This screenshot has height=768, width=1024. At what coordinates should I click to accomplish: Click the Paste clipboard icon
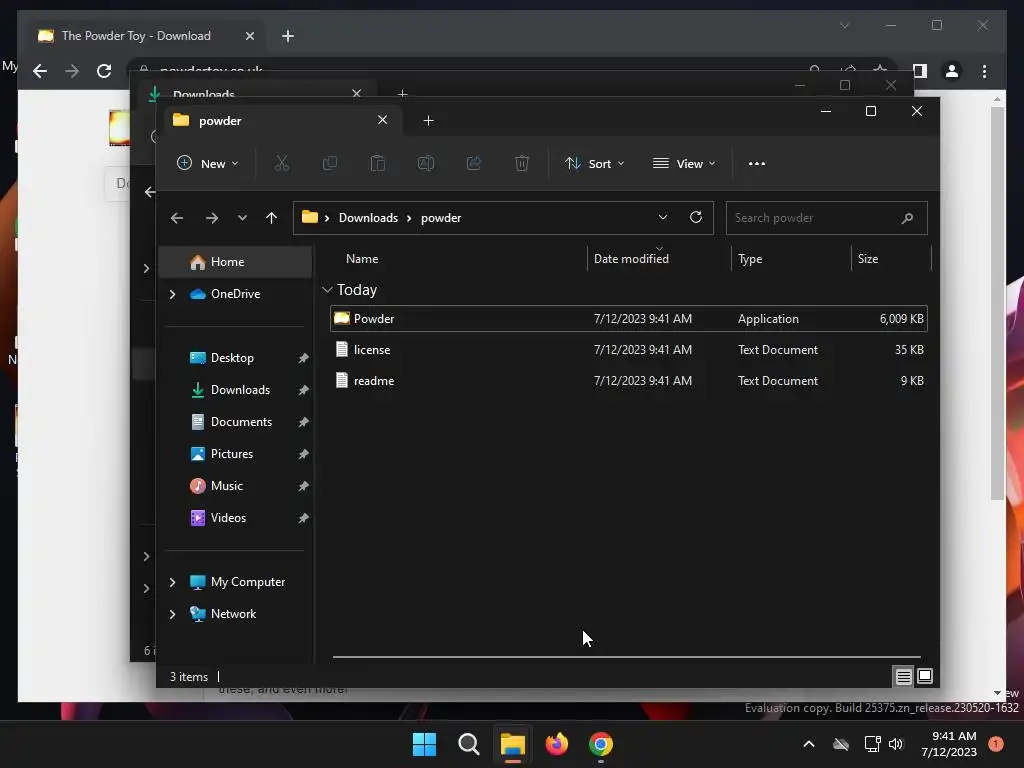point(377,163)
